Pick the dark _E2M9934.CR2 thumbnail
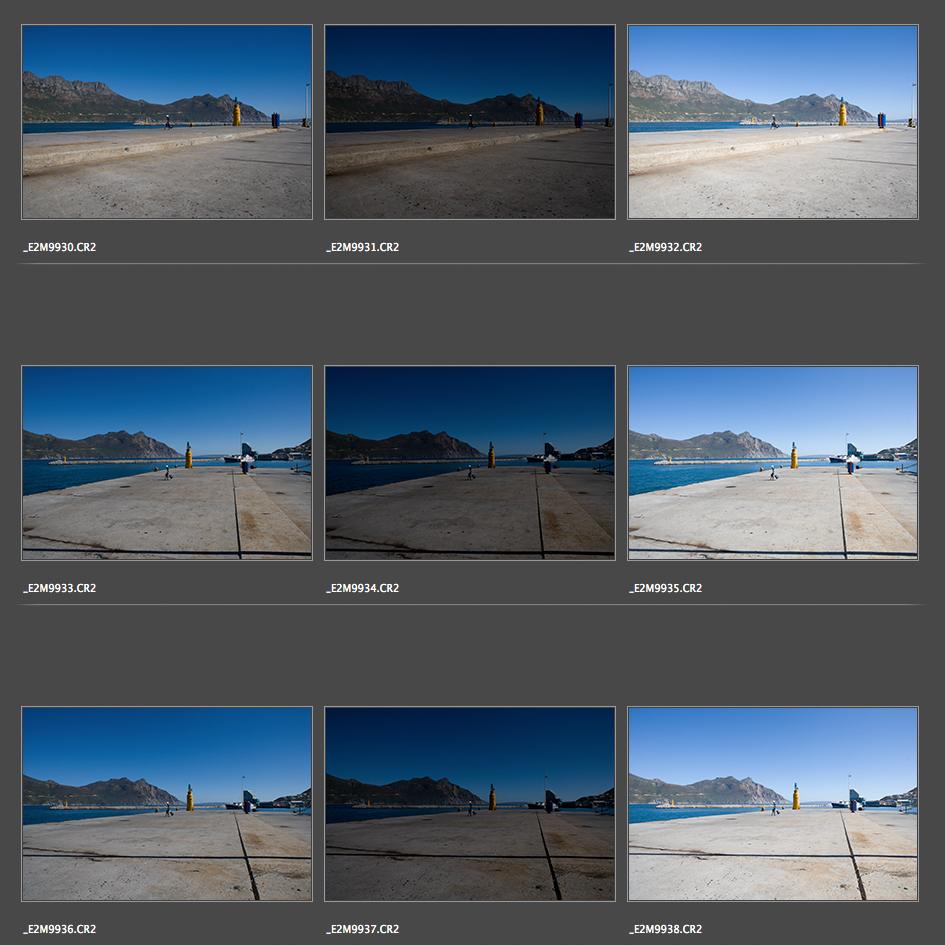The image size is (945, 945). (470, 462)
